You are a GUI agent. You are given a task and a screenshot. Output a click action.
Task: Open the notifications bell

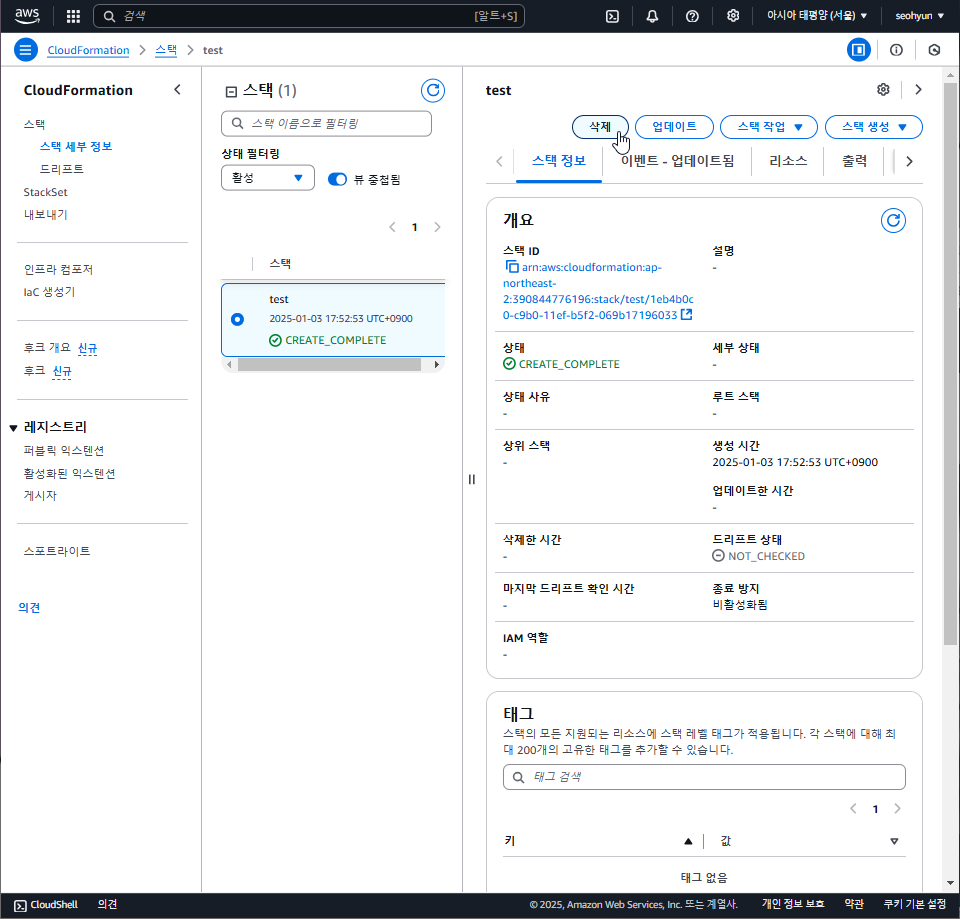[x=652, y=16]
